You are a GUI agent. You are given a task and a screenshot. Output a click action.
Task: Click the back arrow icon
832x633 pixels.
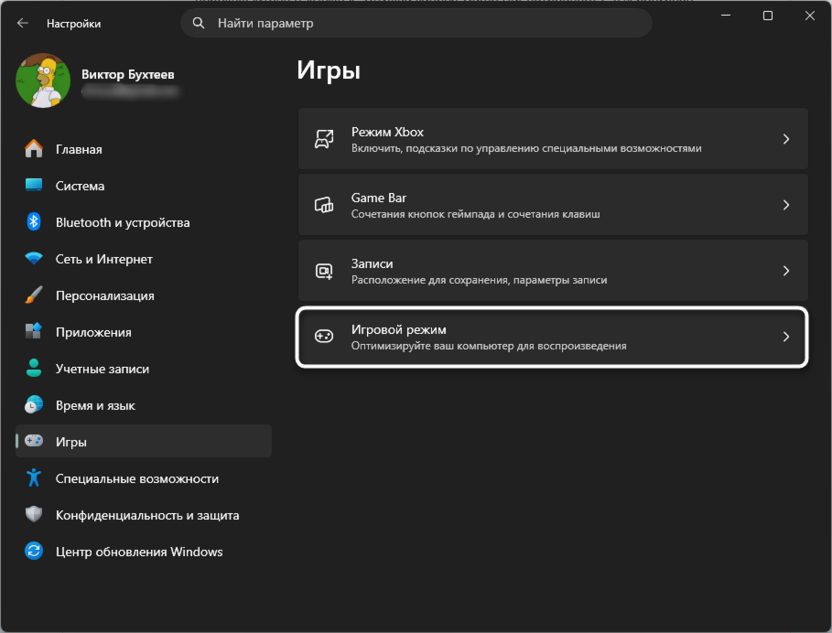tap(22, 23)
